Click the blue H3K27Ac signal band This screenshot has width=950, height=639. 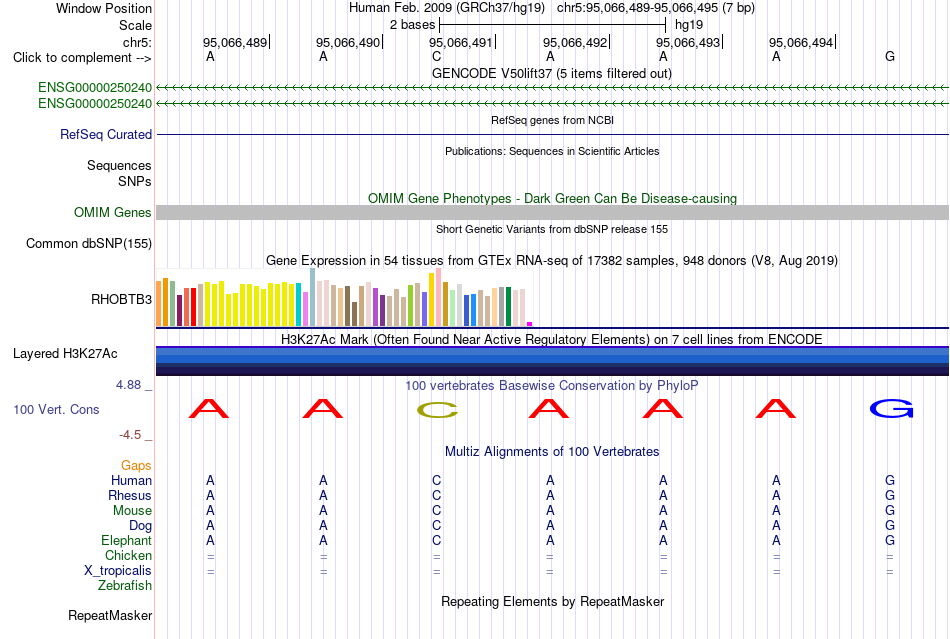click(552, 361)
